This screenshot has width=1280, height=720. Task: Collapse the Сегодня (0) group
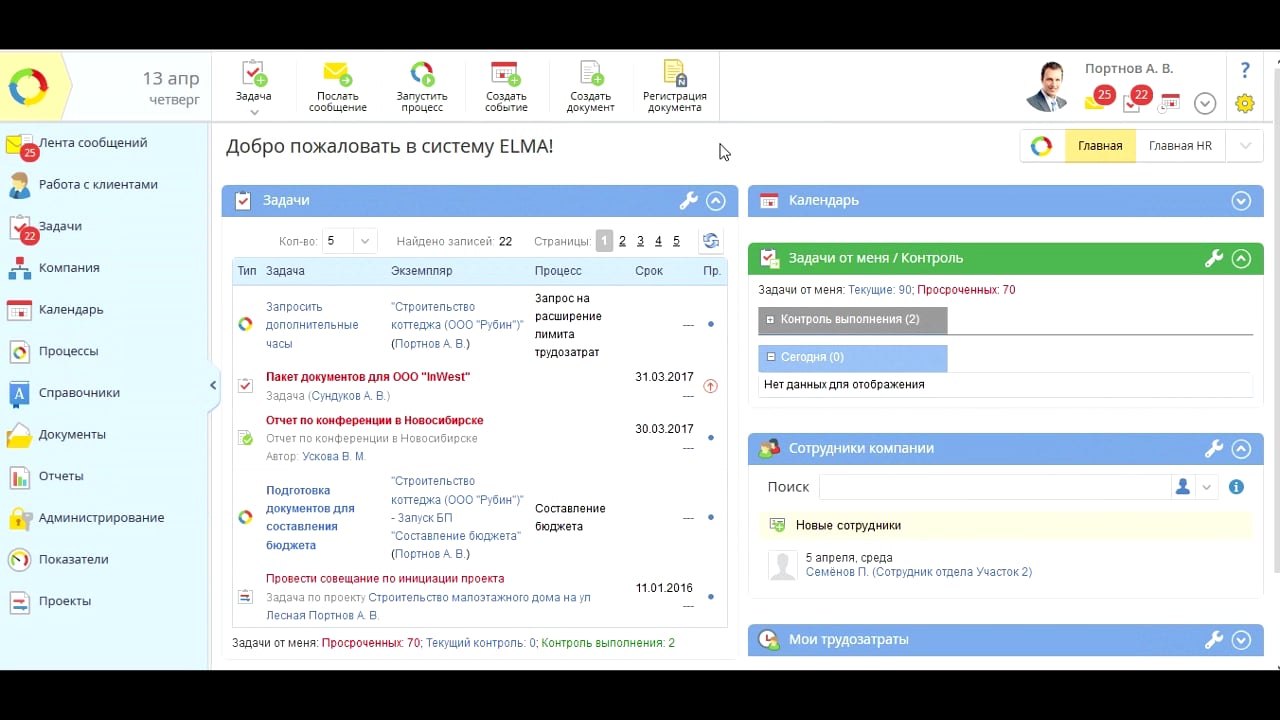[771, 357]
